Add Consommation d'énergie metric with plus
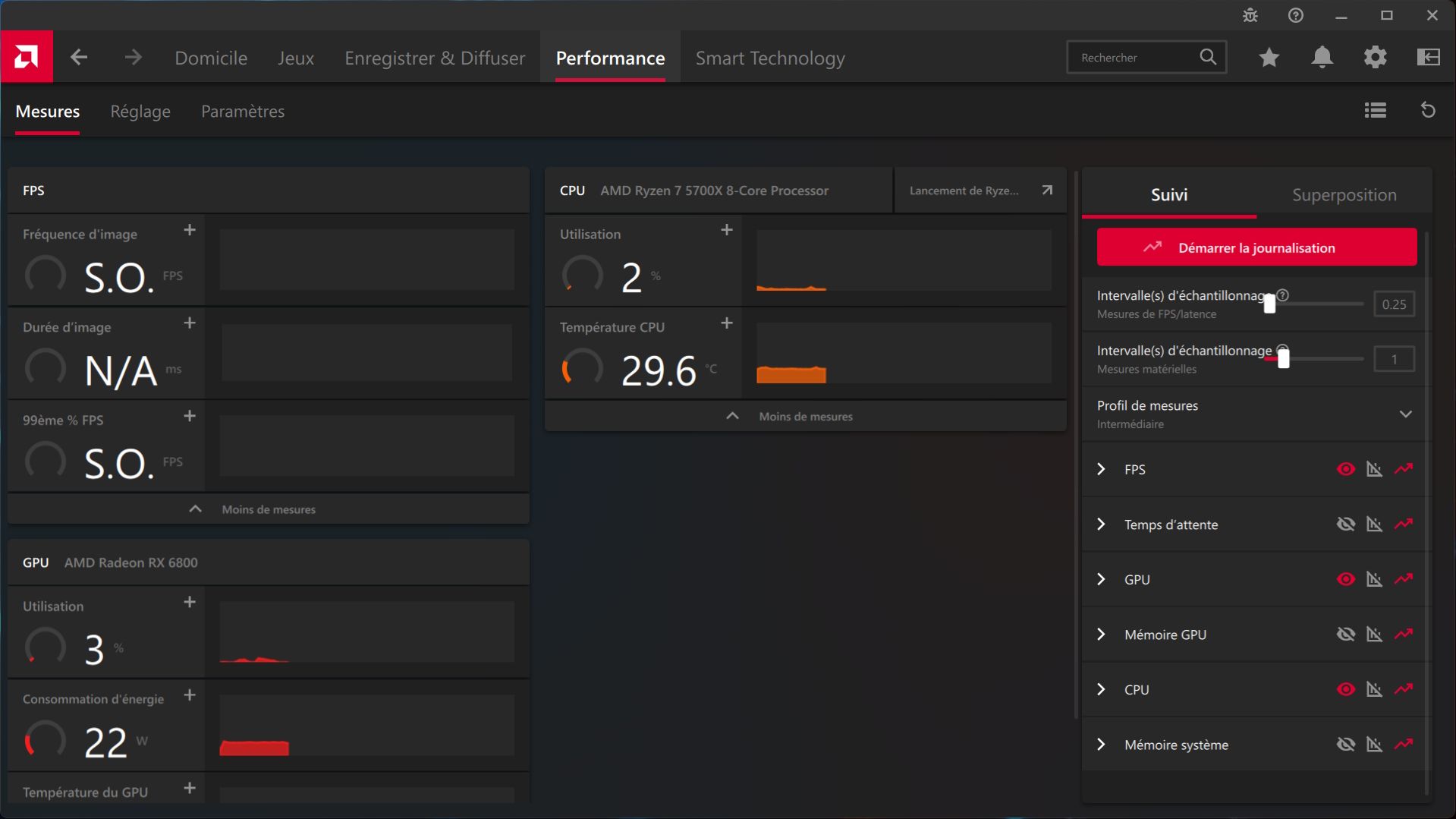Screen dimensions: 1456x819 pyautogui.click(x=190, y=695)
